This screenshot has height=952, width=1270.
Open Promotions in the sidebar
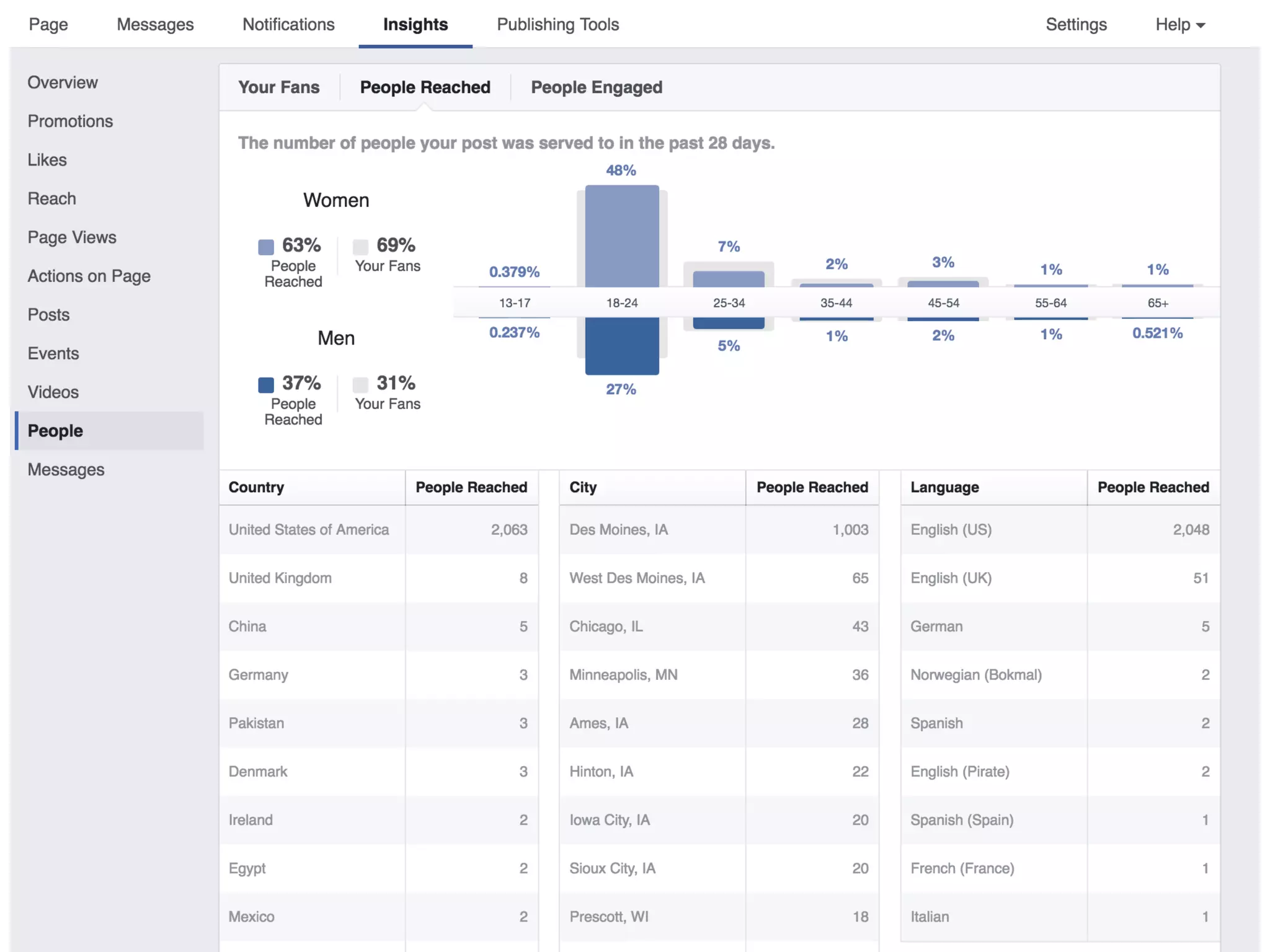click(x=70, y=121)
